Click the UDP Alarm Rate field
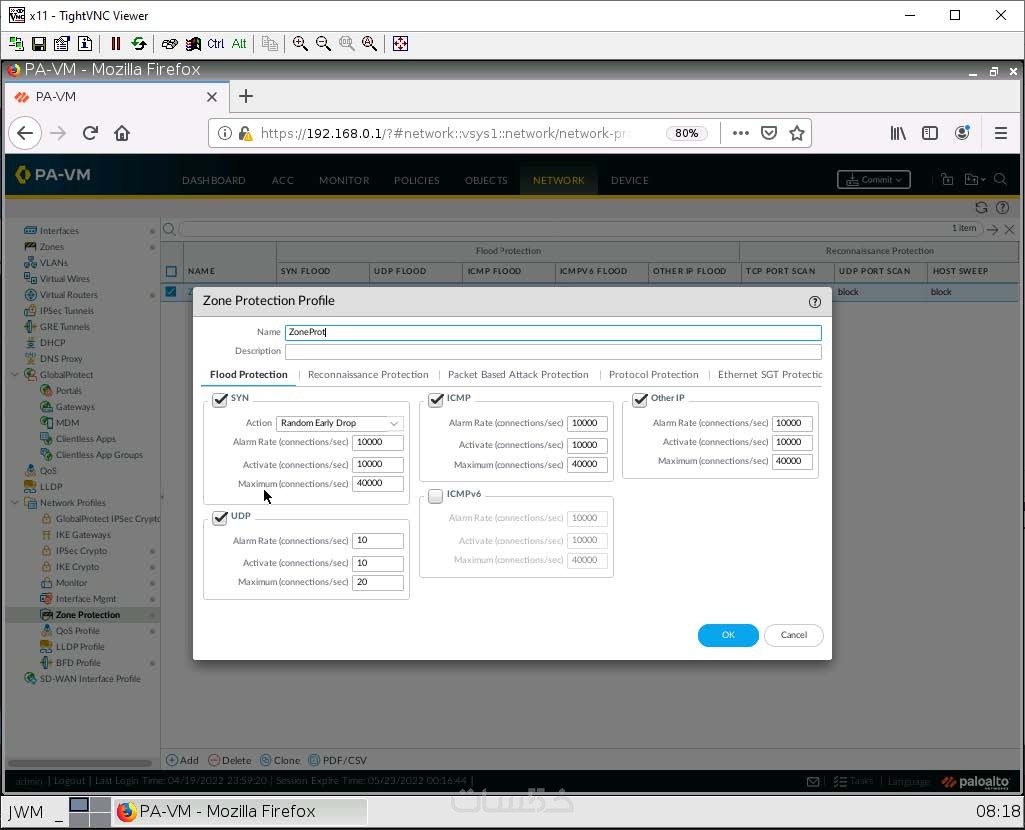Screen dimensions: 1025x830 (378, 540)
